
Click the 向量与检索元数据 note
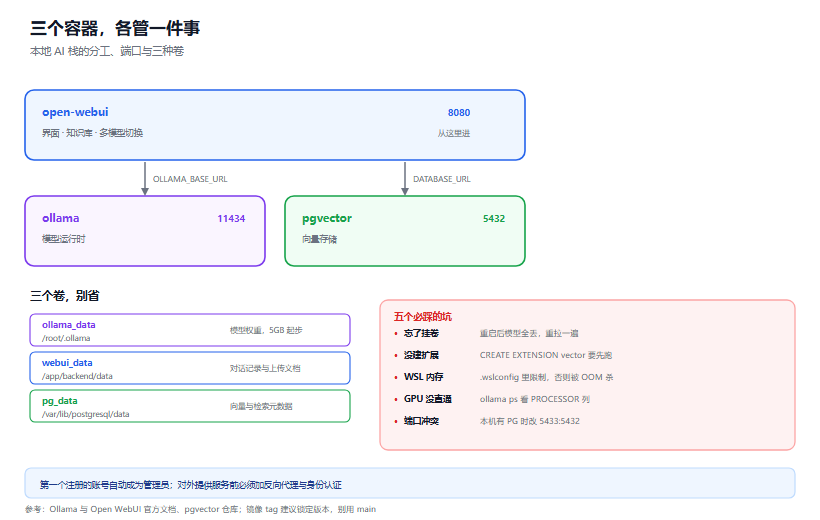pos(261,406)
